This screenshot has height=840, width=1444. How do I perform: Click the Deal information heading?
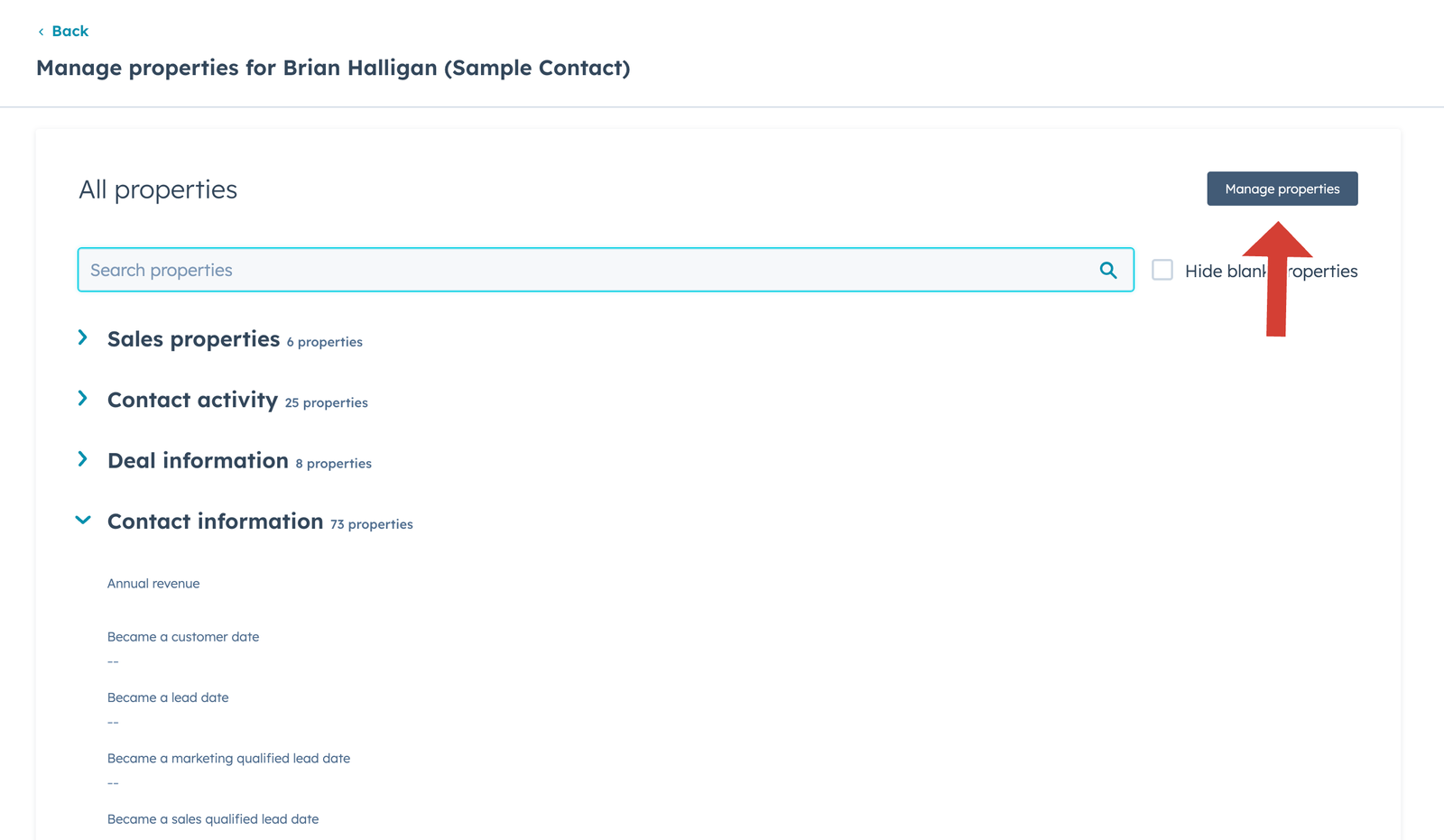pyautogui.click(x=198, y=460)
